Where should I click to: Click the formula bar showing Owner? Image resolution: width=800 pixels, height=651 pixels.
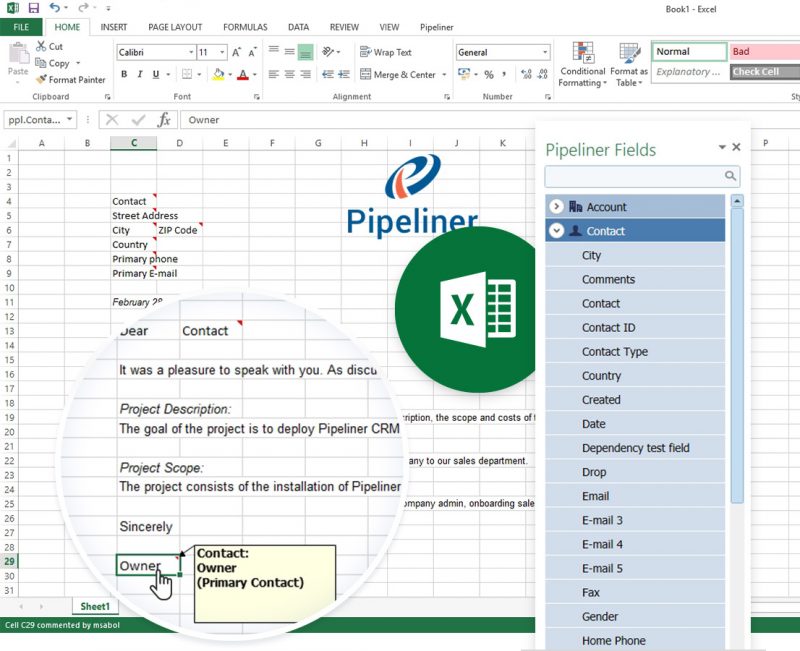[x=357, y=120]
